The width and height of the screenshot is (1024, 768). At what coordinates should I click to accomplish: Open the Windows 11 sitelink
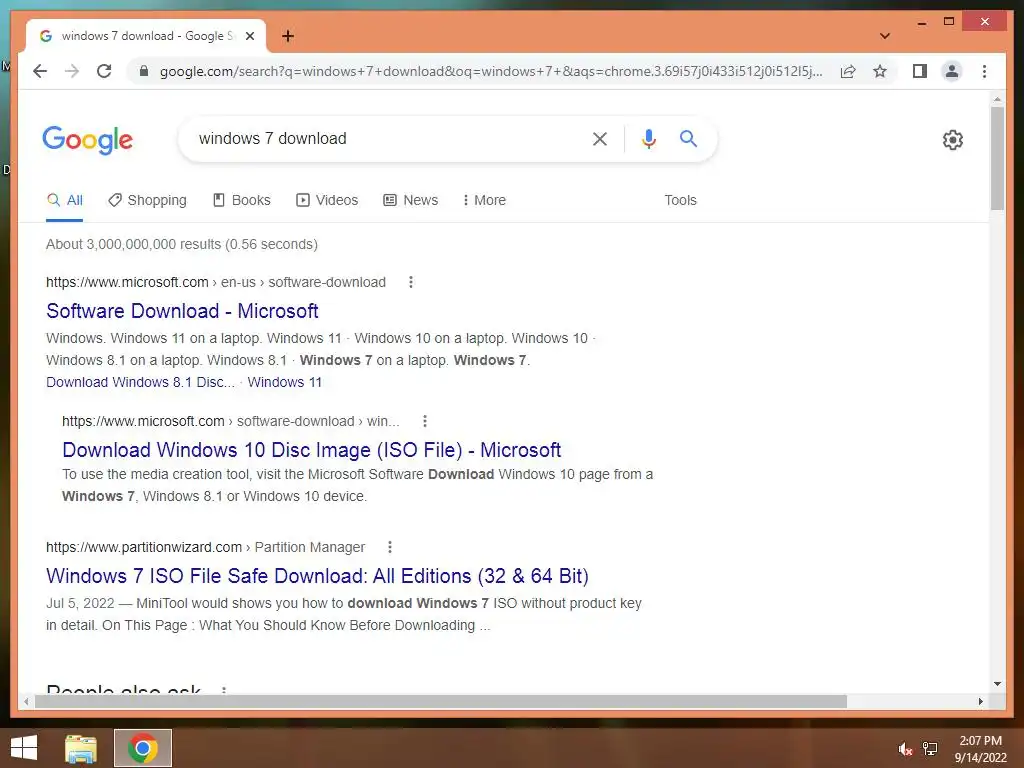point(285,382)
